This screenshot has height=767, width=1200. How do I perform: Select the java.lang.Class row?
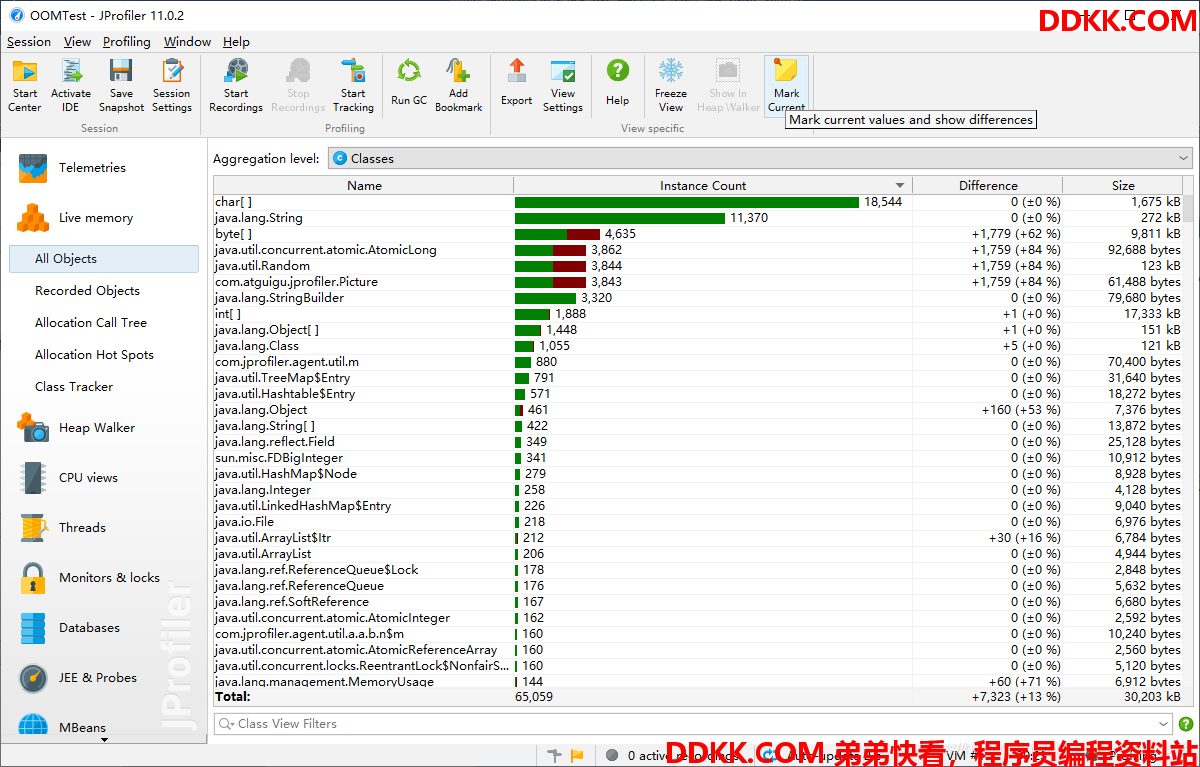coord(698,346)
